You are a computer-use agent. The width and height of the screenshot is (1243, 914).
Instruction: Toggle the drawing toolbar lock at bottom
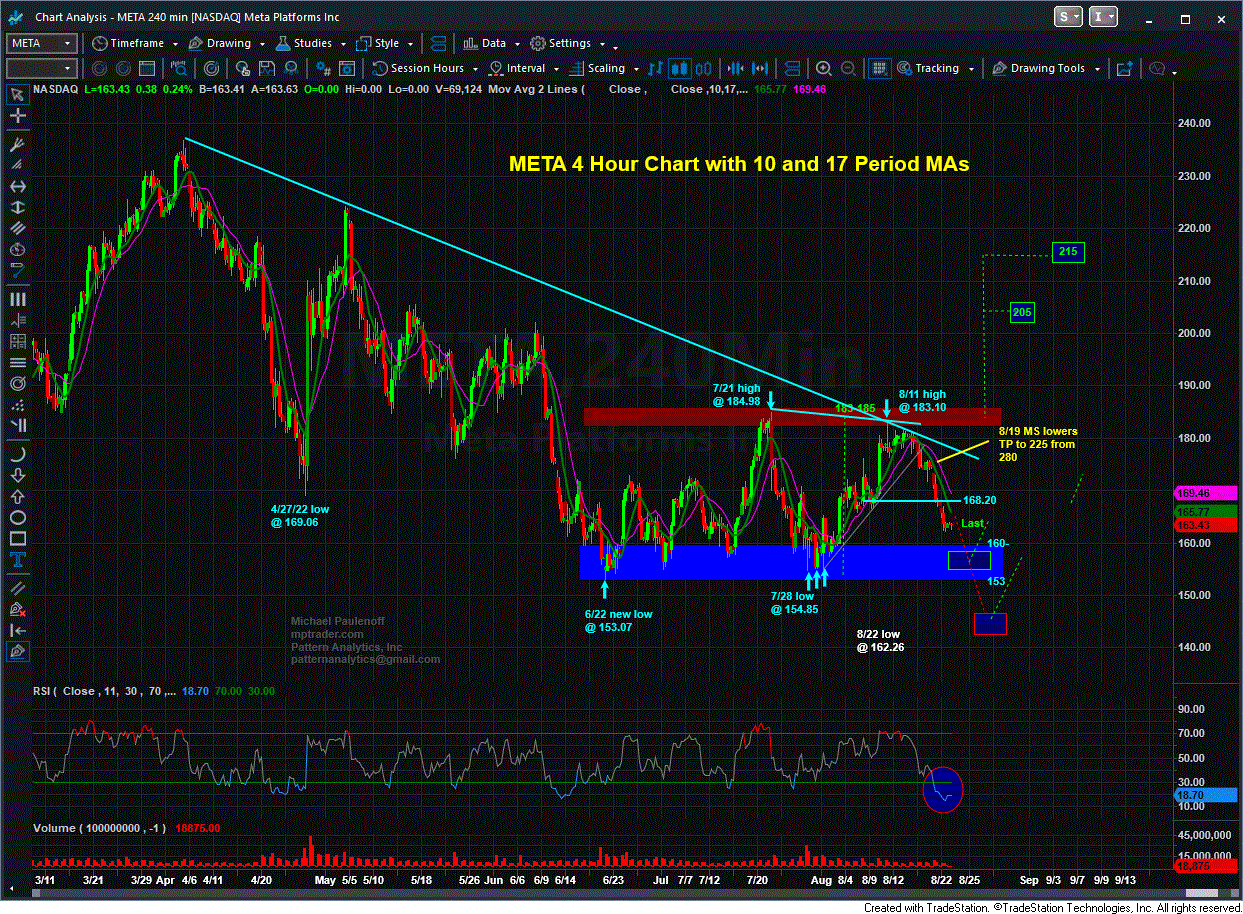click(x=17, y=652)
